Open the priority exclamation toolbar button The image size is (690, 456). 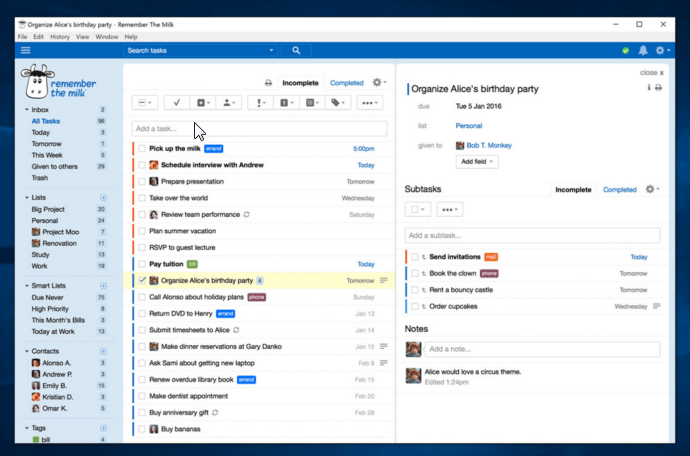pyautogui.click(x=261, y=103)
